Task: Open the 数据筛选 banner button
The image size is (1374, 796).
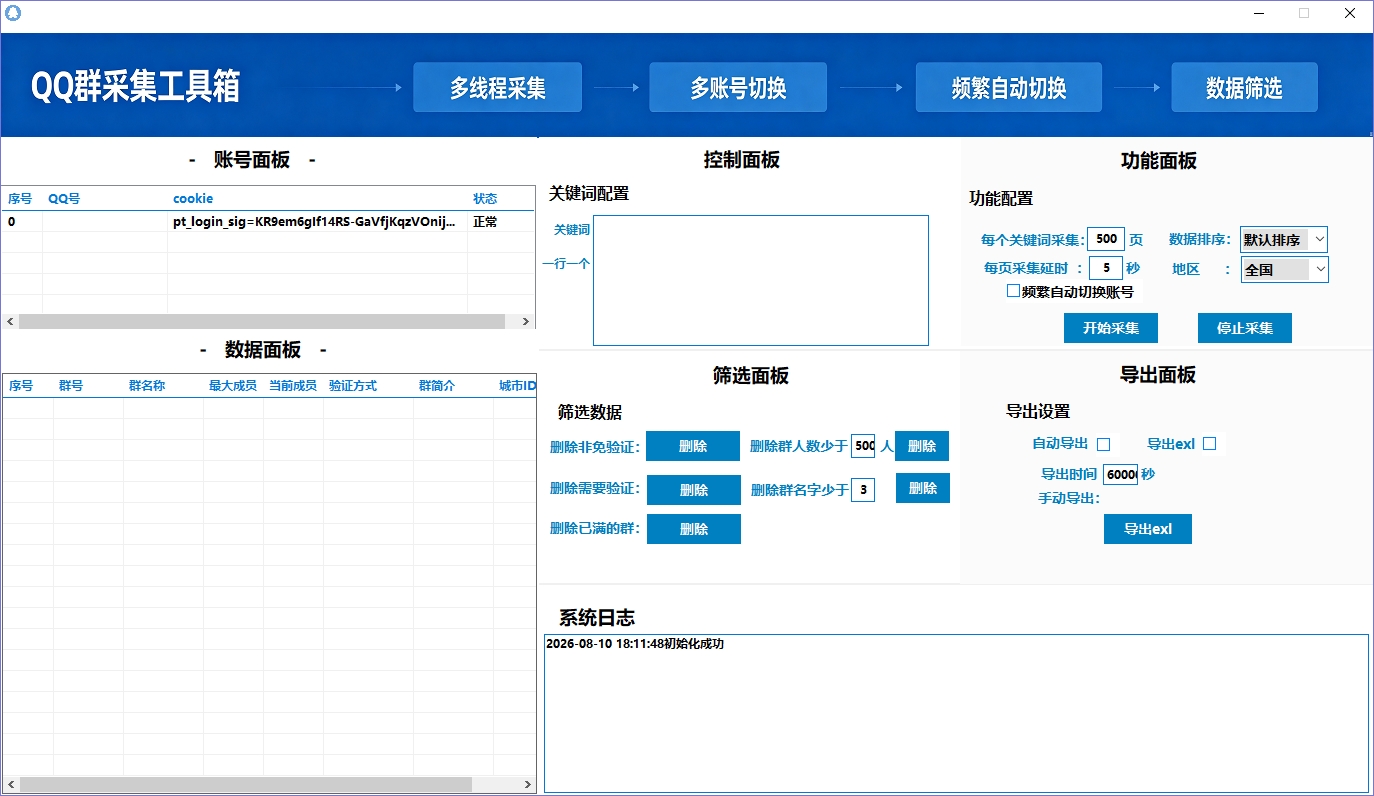Action: pyautogui.click(x=1244, y=88)
